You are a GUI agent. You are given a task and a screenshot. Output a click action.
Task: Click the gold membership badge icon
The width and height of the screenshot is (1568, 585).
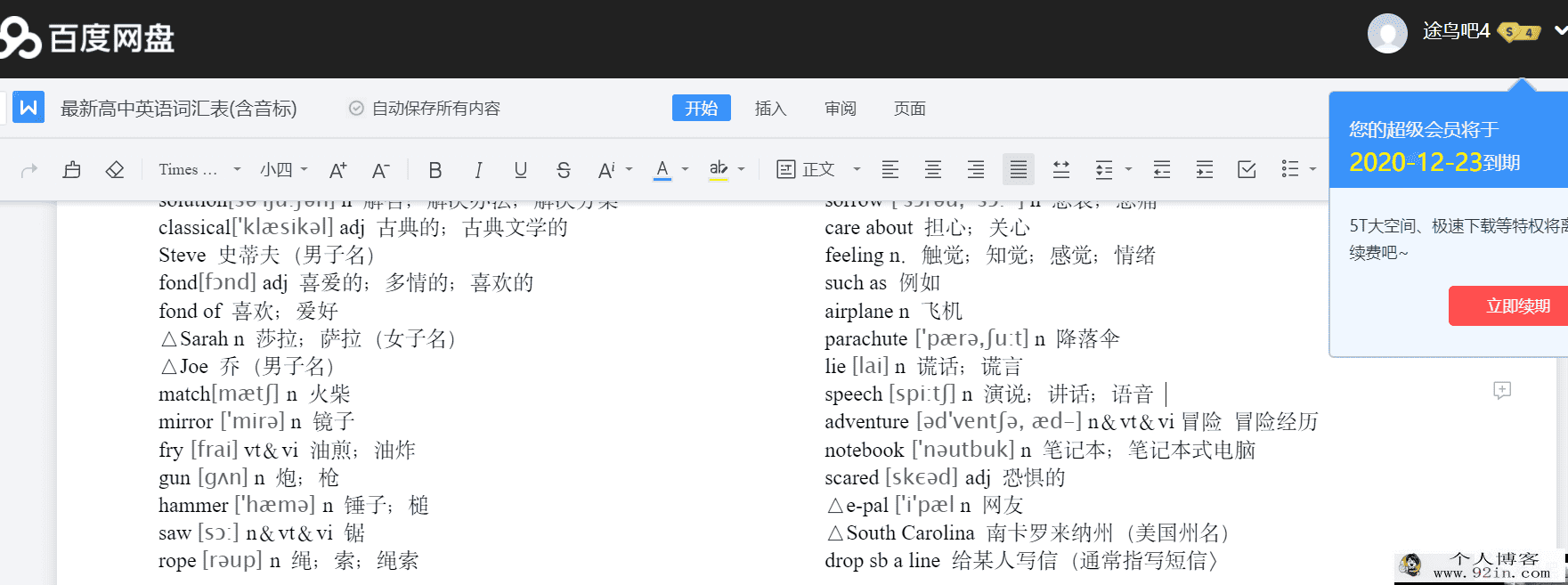pos(1519,32)
